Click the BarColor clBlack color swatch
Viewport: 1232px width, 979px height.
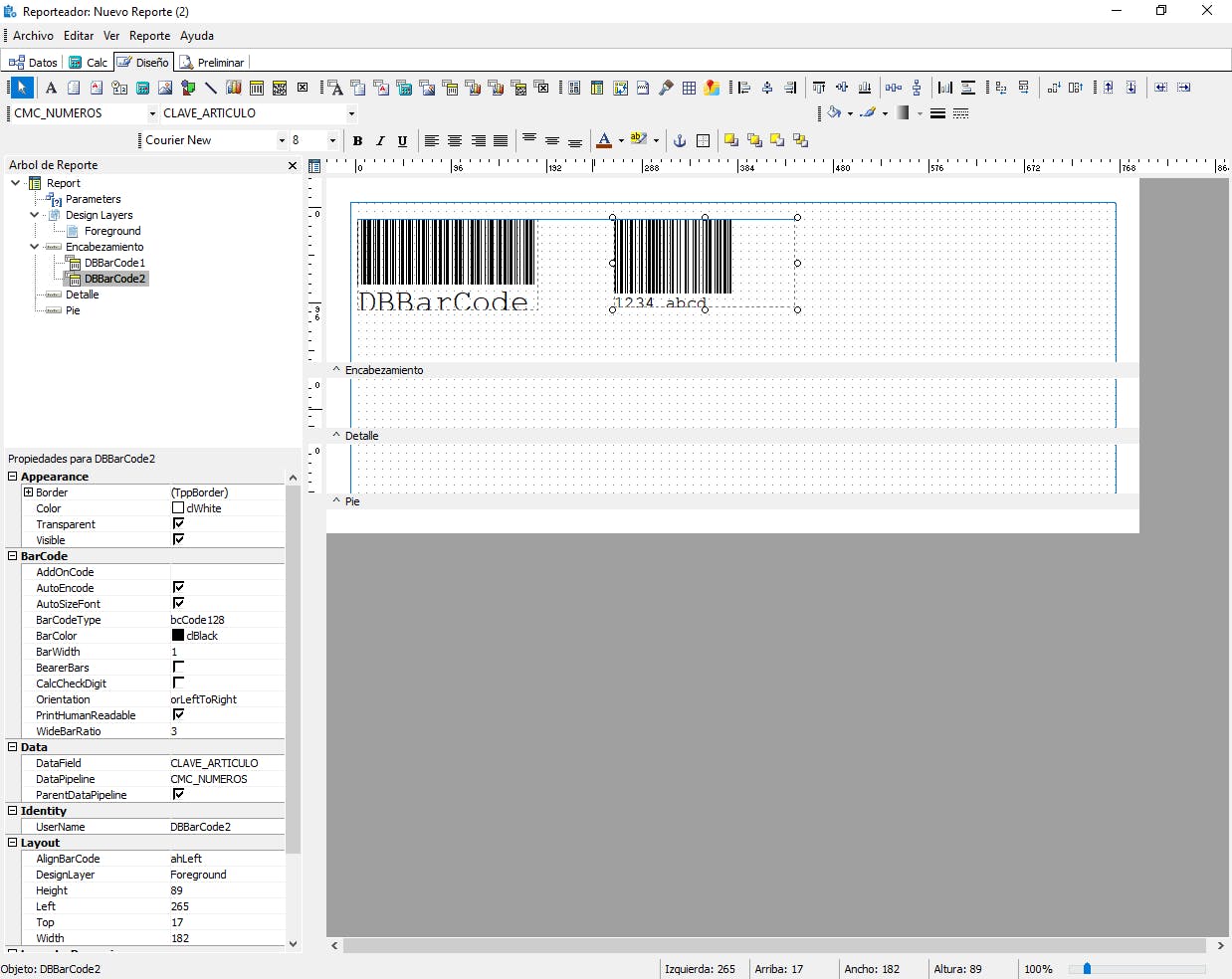[x=178, y=635]
